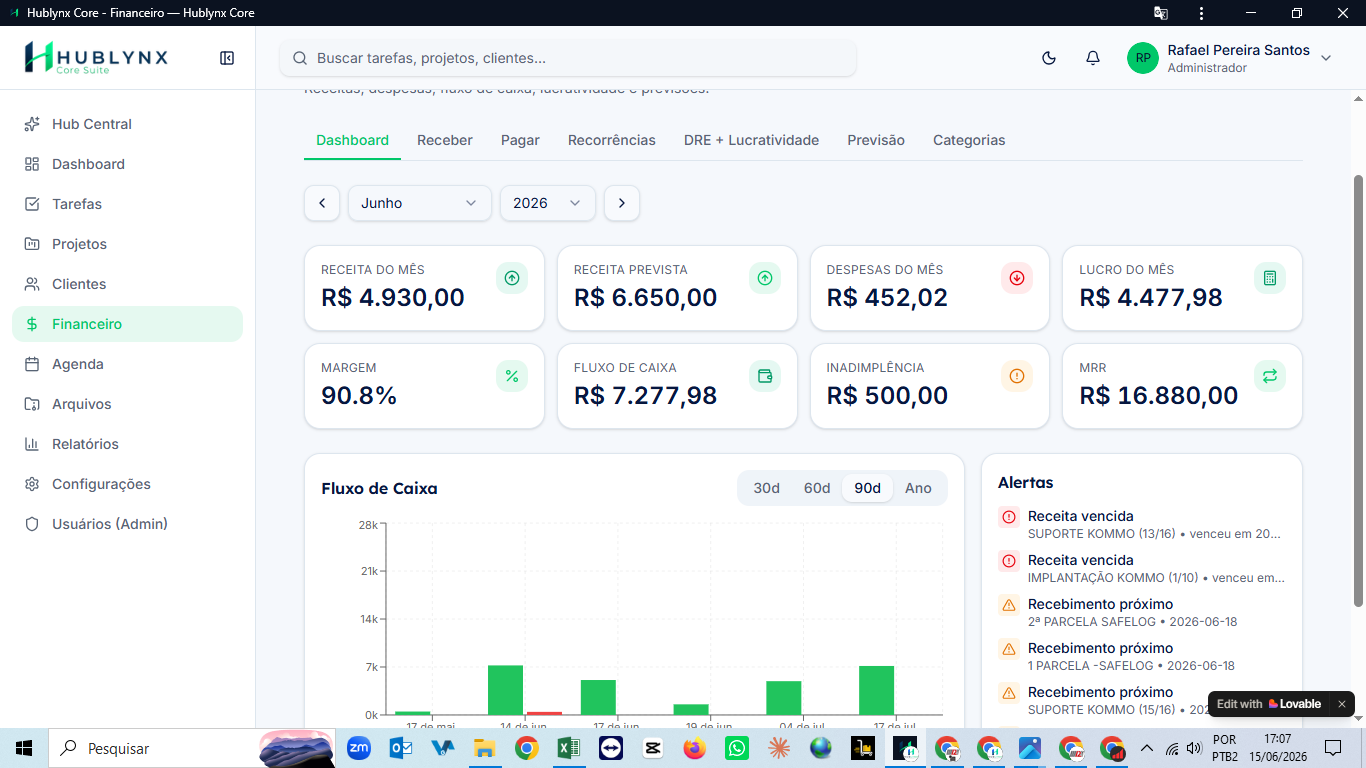The width and height of the screenshot is (1366, 768).
Task: Open Firefox from the taskbar
Action: click(695, 748)
